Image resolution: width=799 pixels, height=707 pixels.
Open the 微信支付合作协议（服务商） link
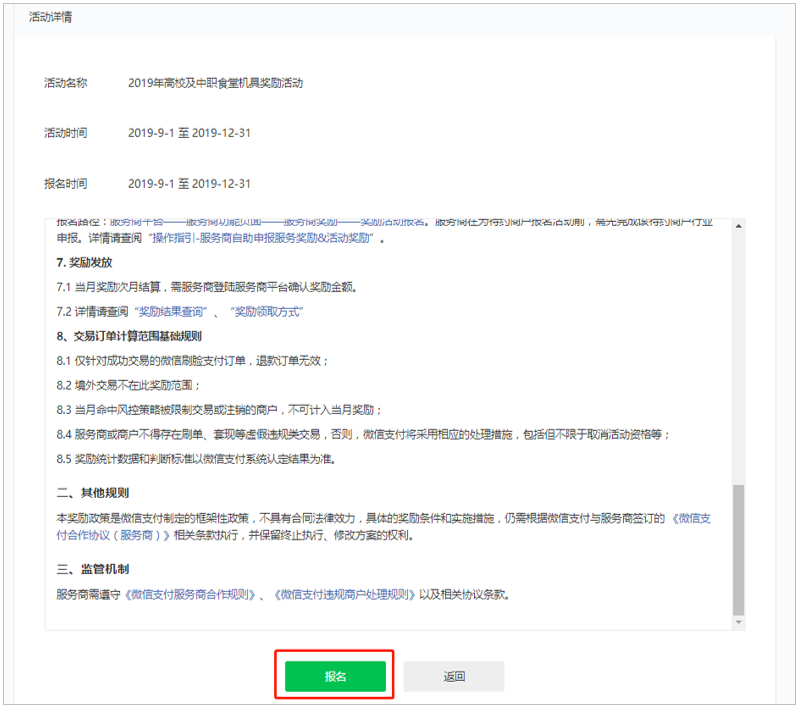(x=383, y=527)
